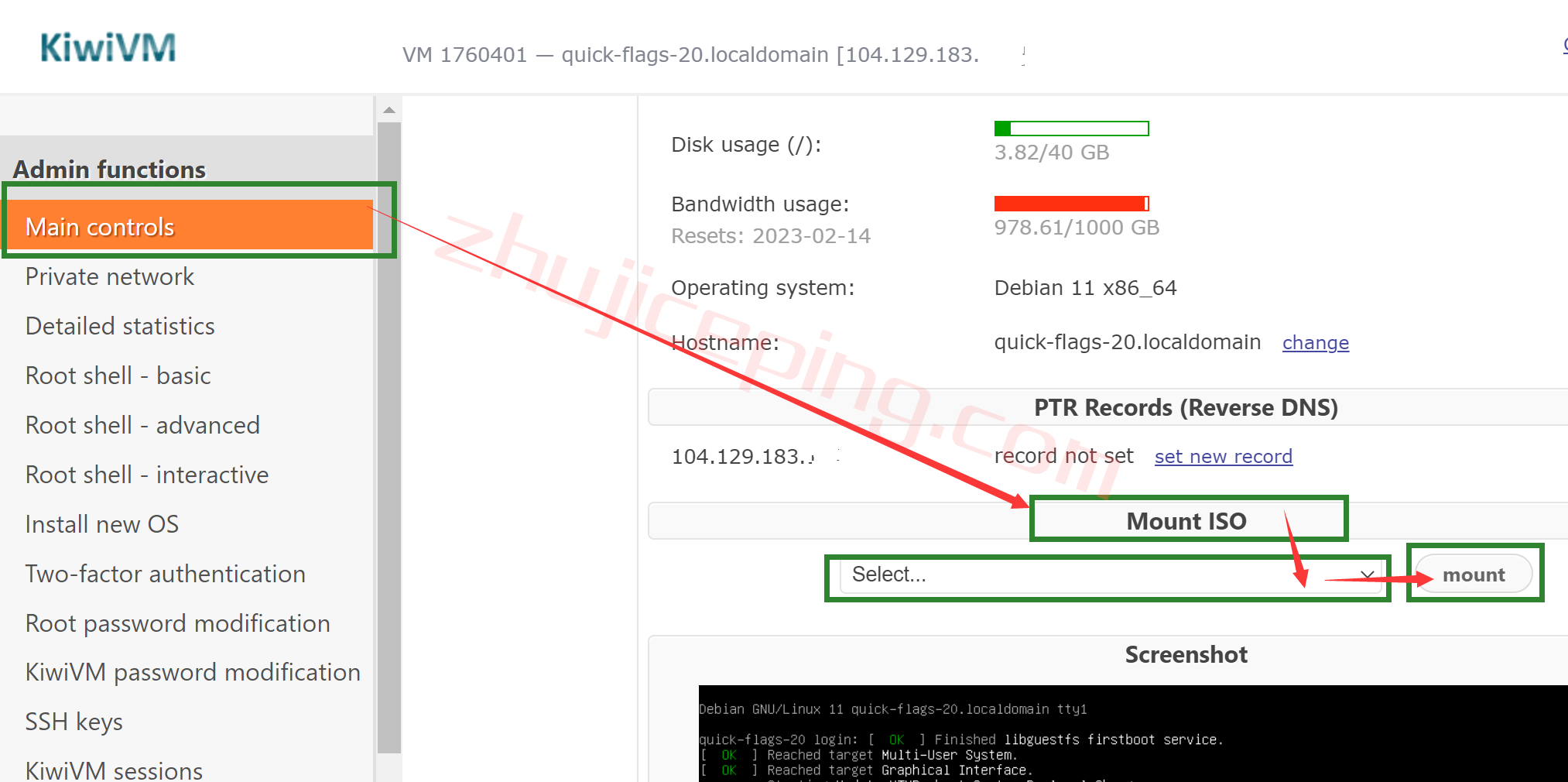Expand the ISO Select... dropdown
This screenshot has width=1568, height=782.
(x=1110, y=575)
